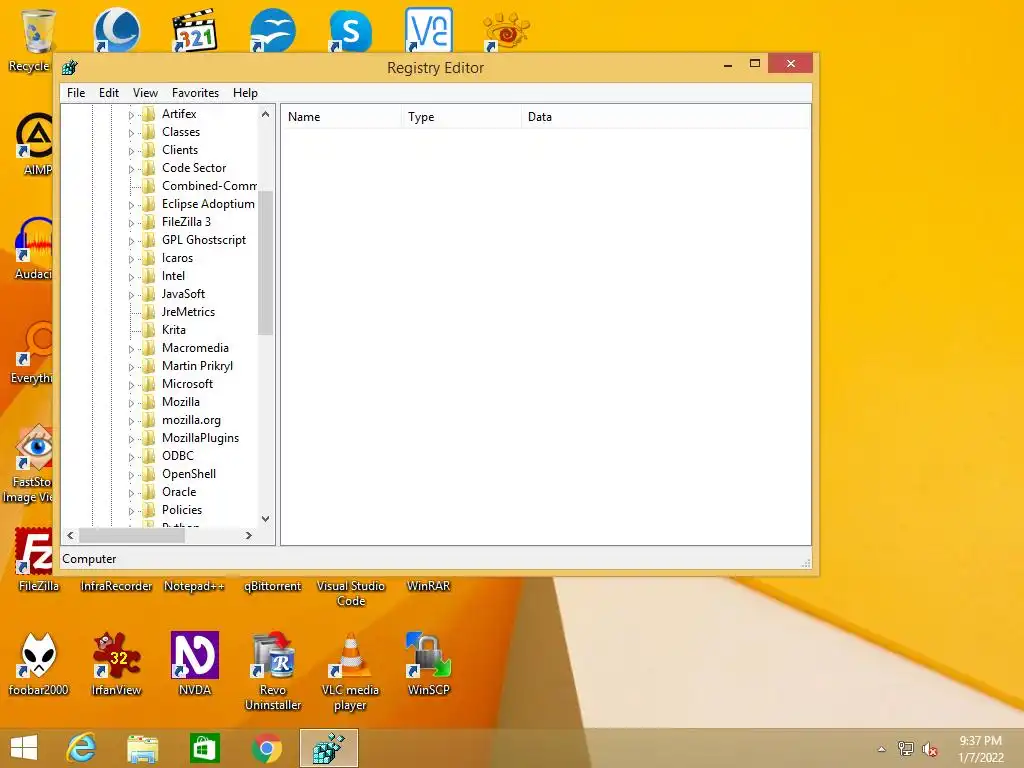Select the Icaros folder icon
This screenshot has height=768, width=1024.
point(149,258)
